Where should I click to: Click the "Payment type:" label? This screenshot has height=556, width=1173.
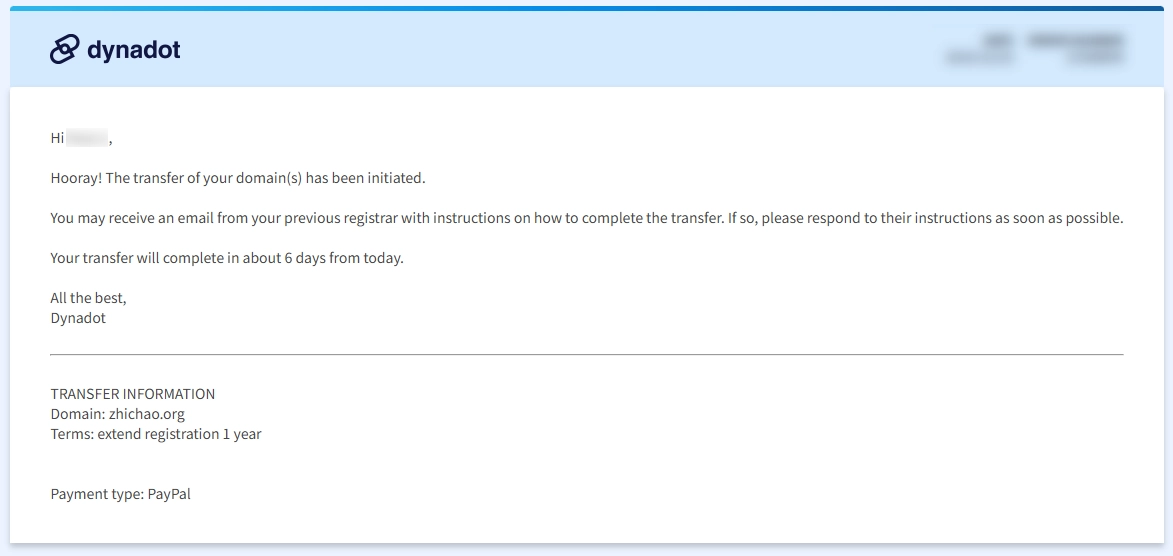(x=97, y=494)
